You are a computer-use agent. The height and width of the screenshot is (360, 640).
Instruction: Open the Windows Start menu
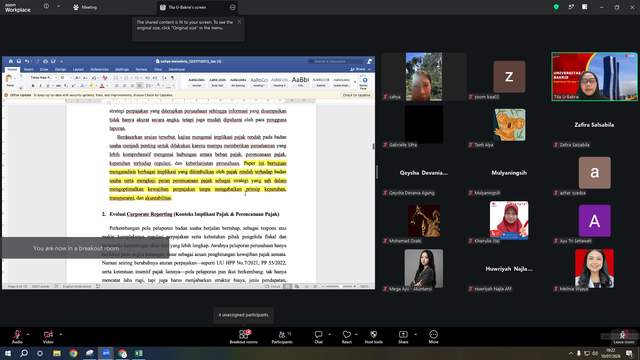(8, 353)
